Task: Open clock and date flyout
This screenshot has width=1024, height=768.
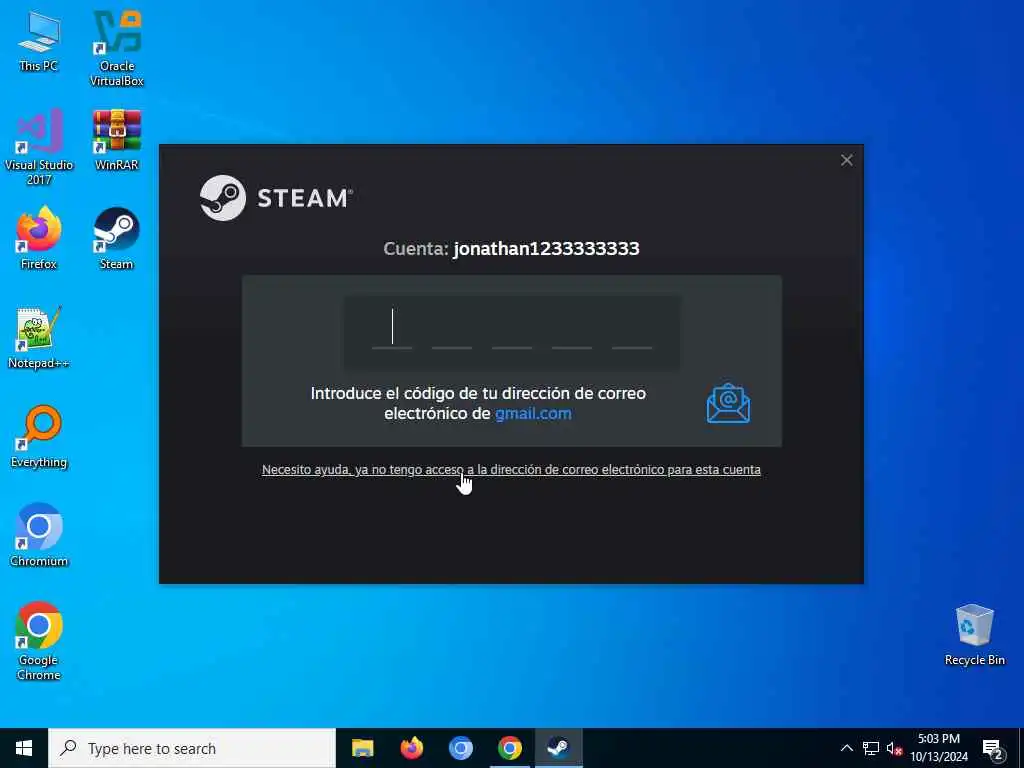Action: pos(939,748)
